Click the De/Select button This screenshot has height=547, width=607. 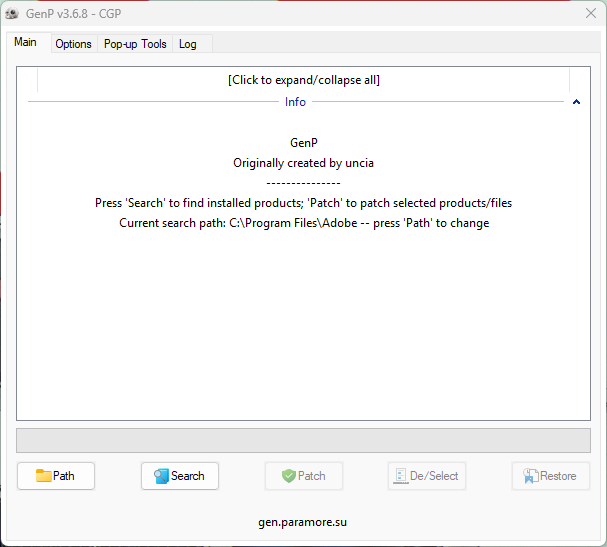(427, 476)
